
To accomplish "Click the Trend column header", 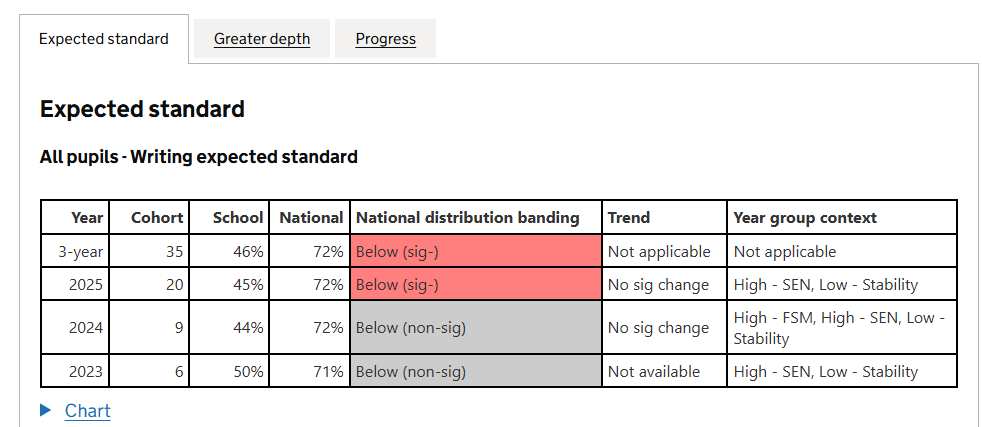I will (629, 217).
